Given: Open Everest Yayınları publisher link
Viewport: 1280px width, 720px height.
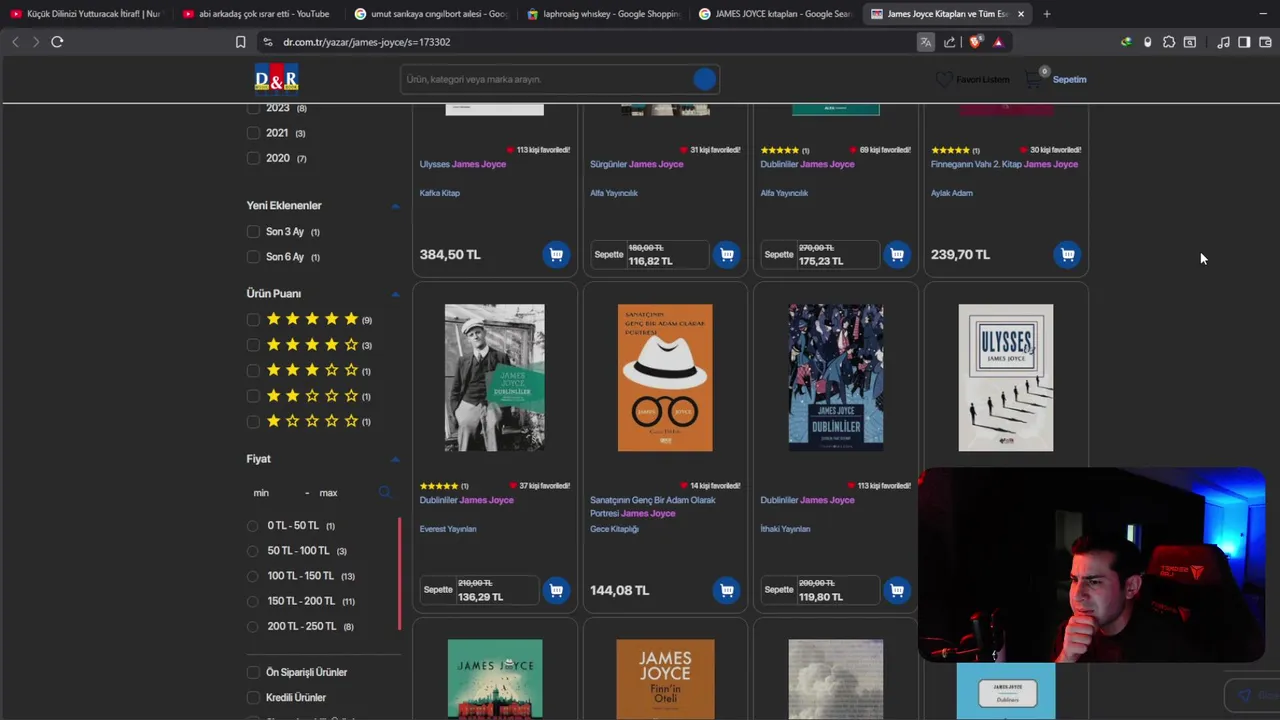Looking at the screenshot, I should (448, 529).
